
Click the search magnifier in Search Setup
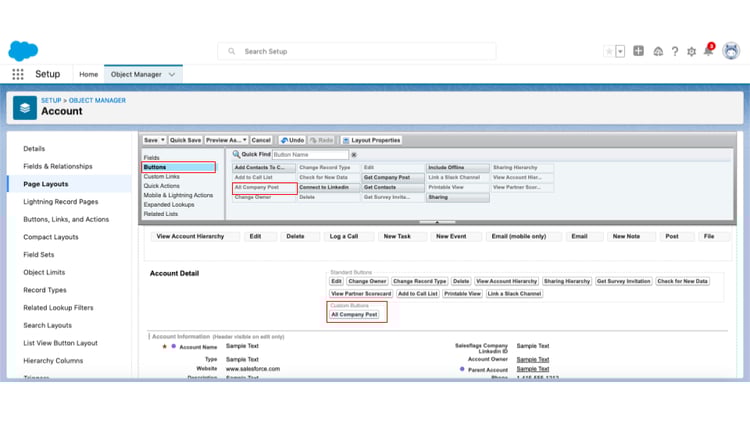click(x=232, y=51)
